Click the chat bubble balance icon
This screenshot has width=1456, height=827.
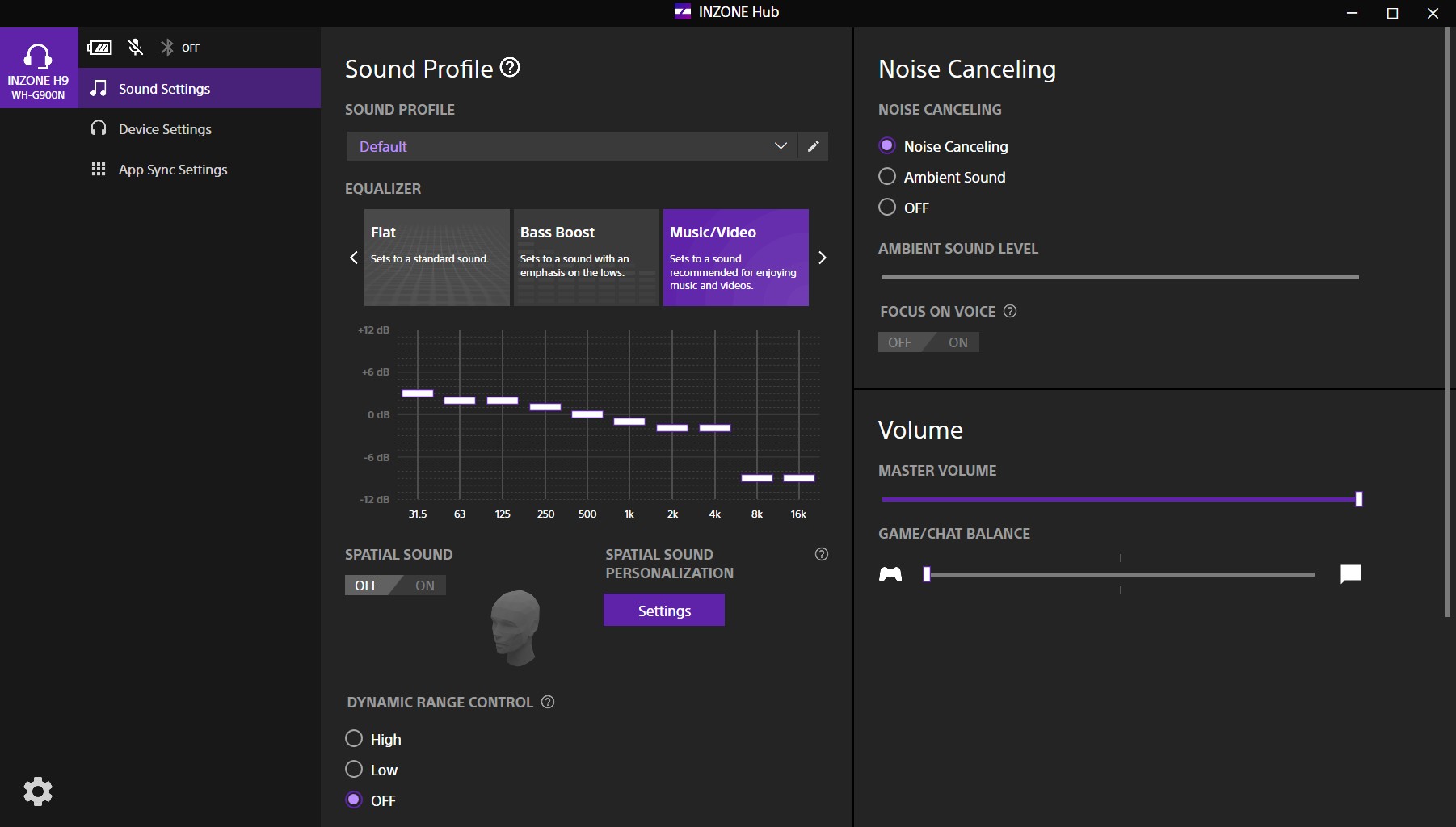(1351, 574)
